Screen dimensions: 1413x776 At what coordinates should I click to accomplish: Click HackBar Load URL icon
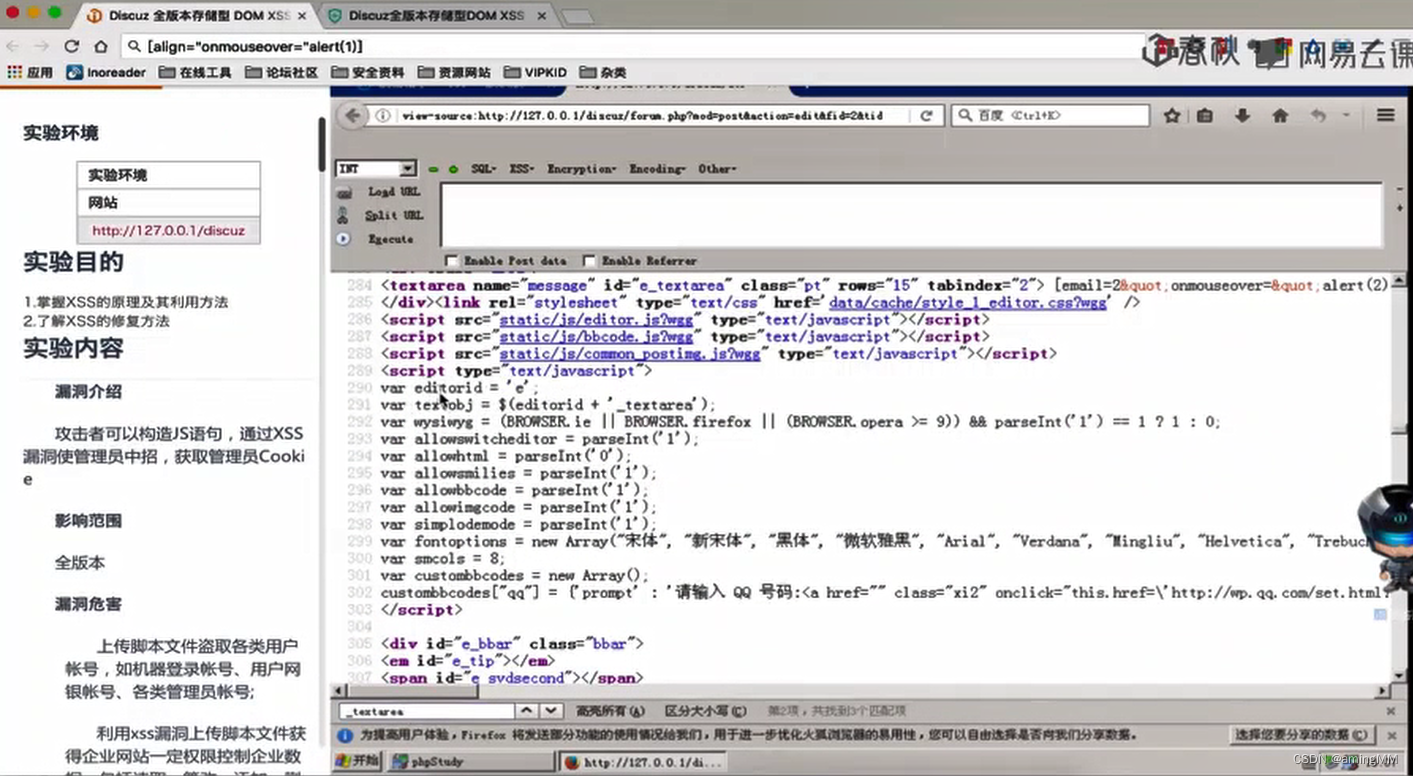tap(344, 192)
